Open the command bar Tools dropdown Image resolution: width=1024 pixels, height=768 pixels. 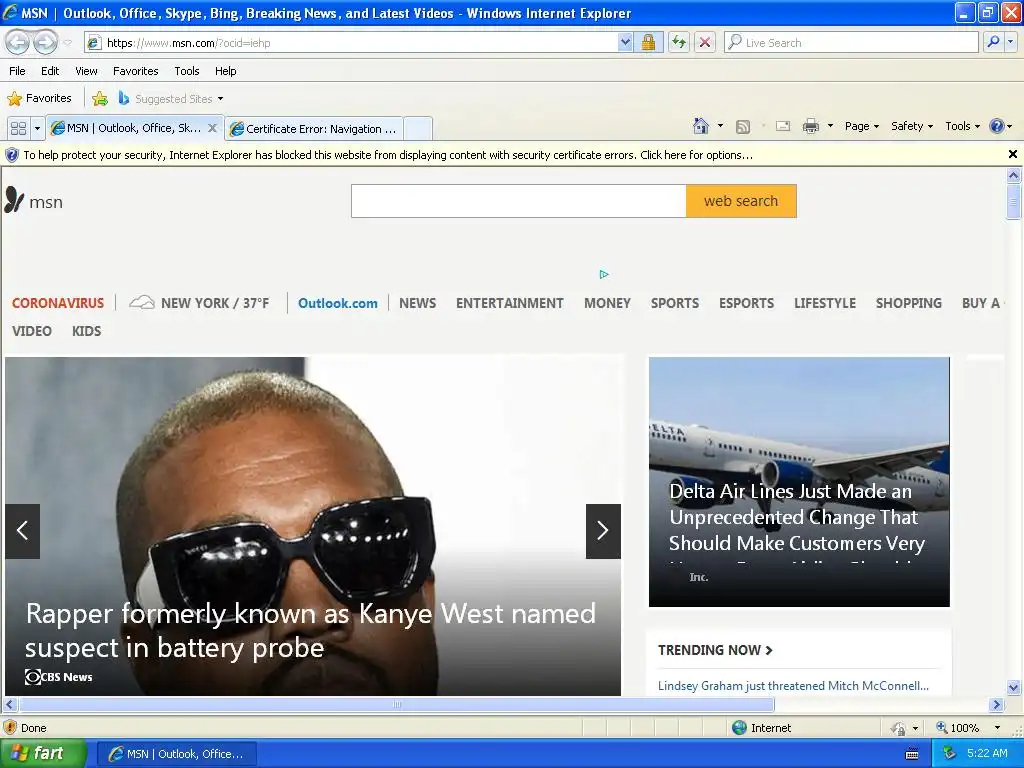[963, 126]
